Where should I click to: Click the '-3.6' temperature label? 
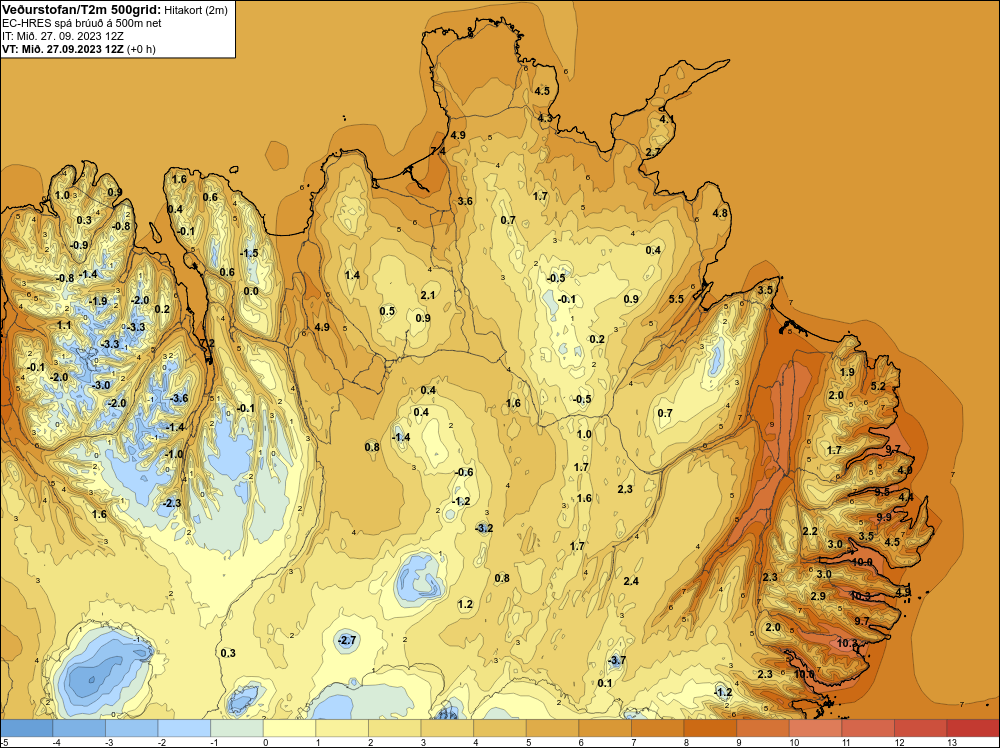[x=179, y=399]
